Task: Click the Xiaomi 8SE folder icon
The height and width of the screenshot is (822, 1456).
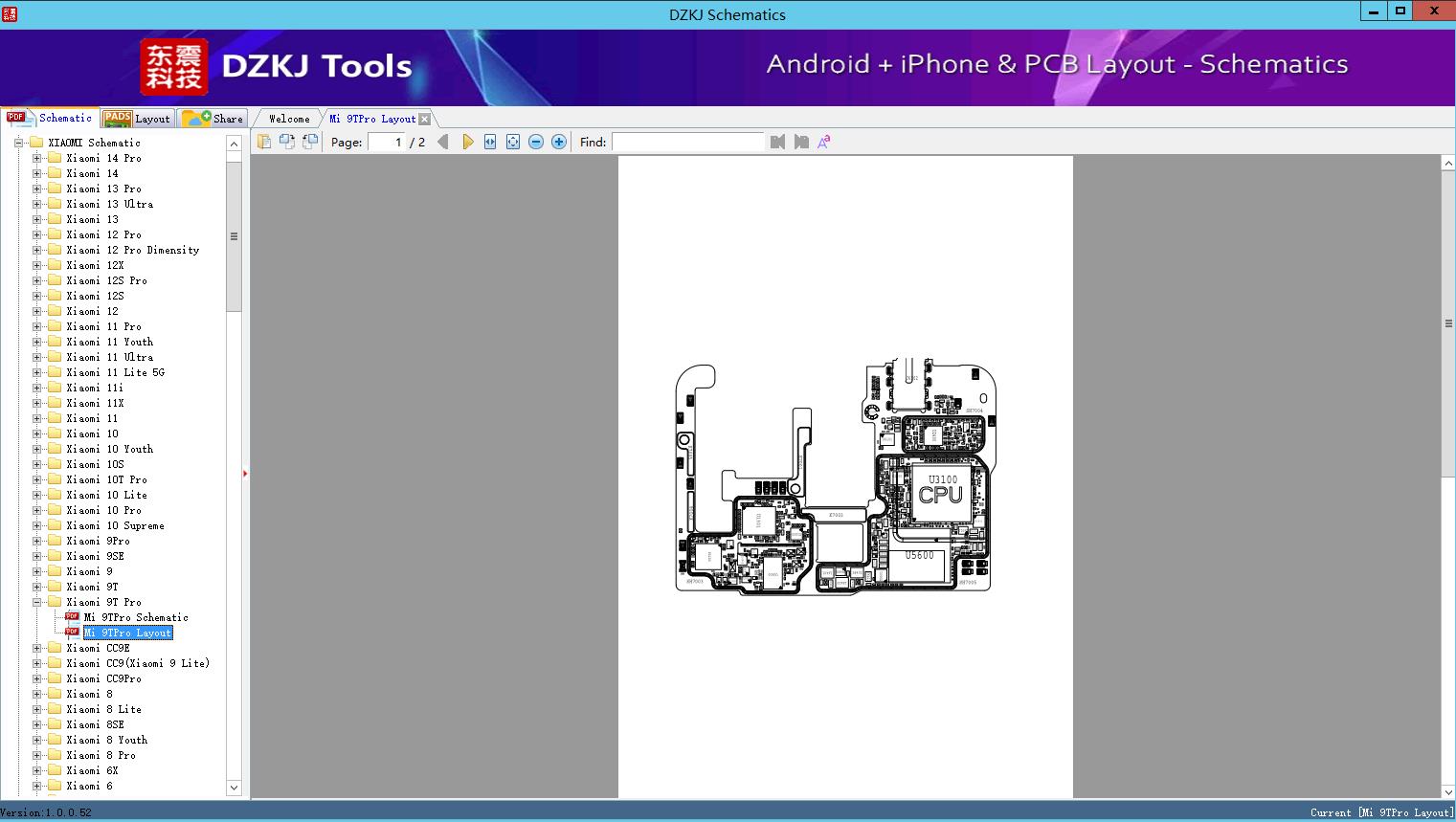Action: (55, 724)
